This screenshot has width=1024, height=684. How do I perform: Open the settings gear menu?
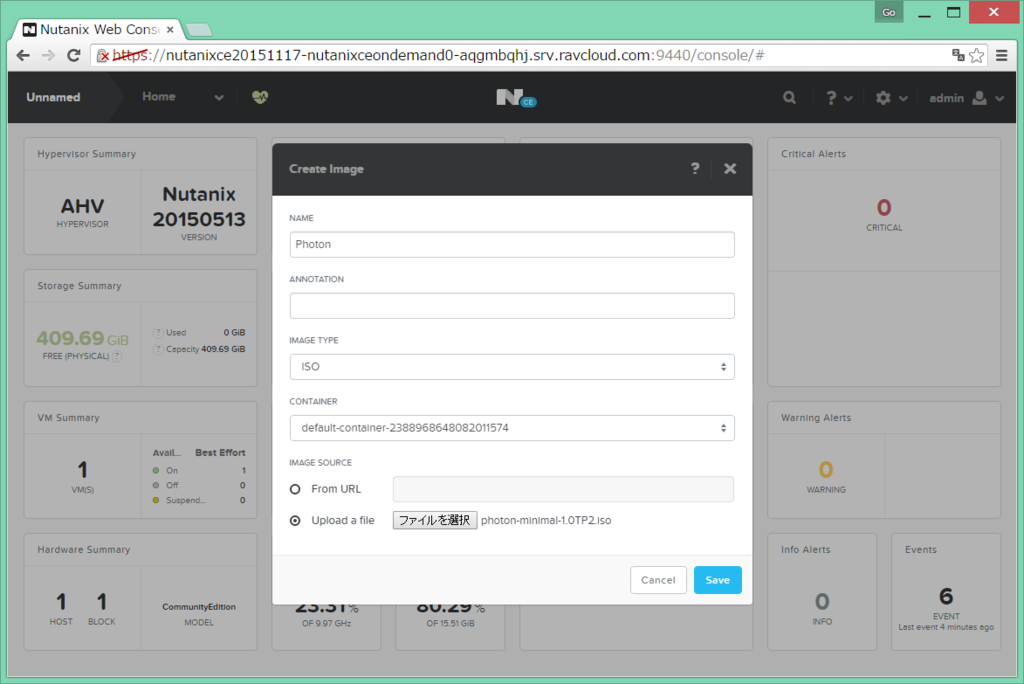891,98
